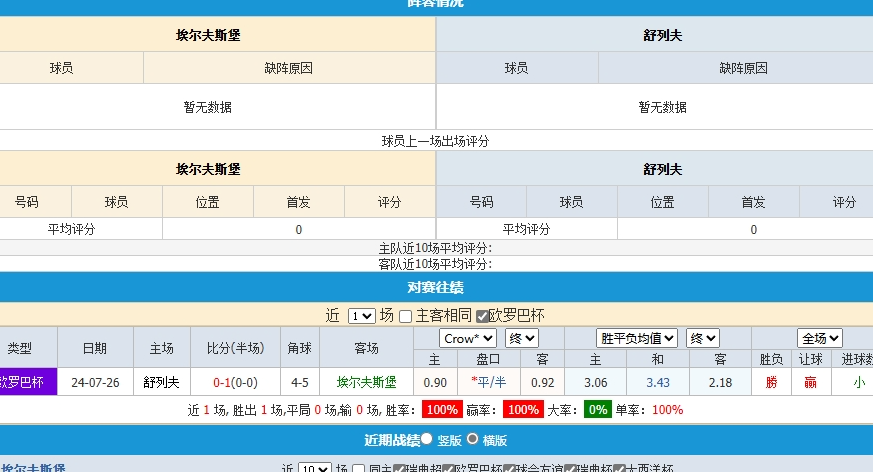
Task: Uncheck the 瑞典超 league filter
Action: [399, 469]
